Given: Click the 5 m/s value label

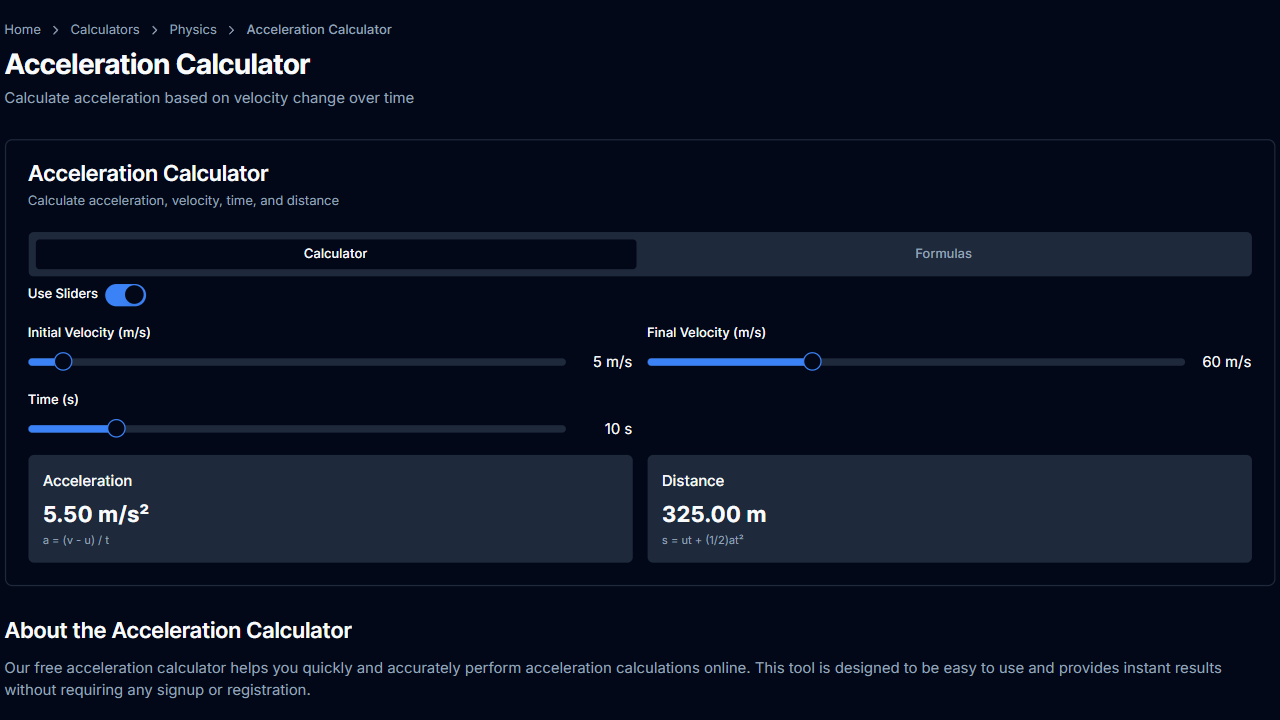Looking at the screenshot, I should [612, 361].
